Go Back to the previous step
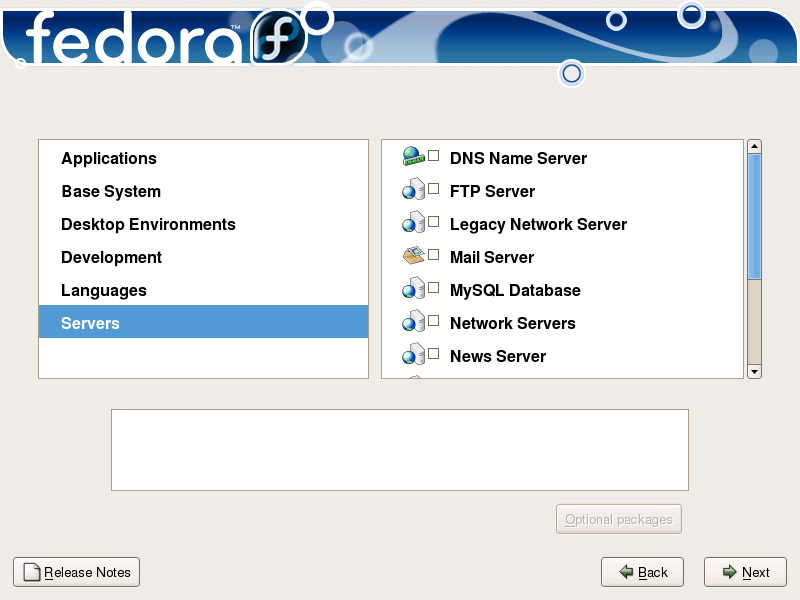 (x=642, y=572)
